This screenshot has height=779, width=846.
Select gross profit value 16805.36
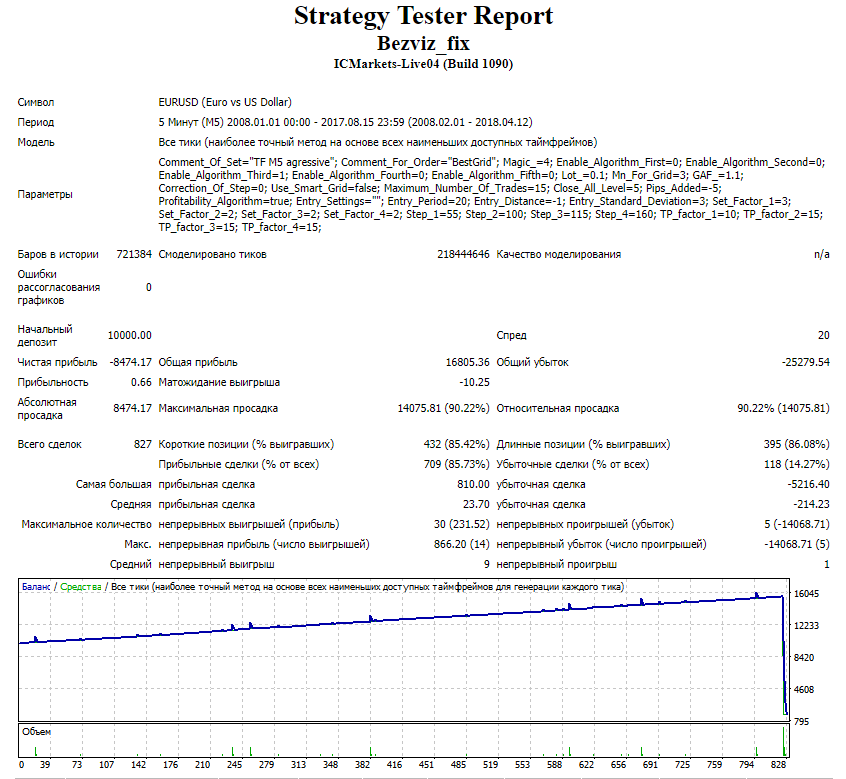(x=467, y=363)
